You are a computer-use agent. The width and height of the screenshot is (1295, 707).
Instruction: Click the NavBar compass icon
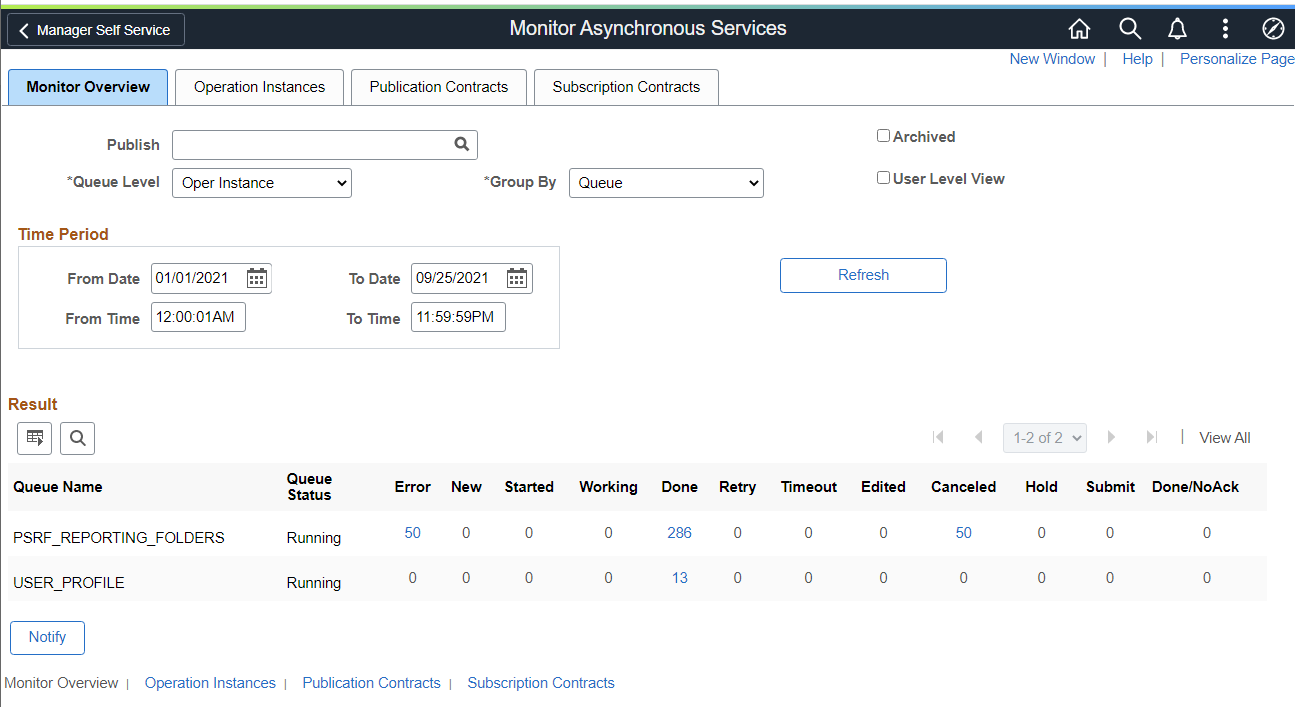tap(1273, 28)
